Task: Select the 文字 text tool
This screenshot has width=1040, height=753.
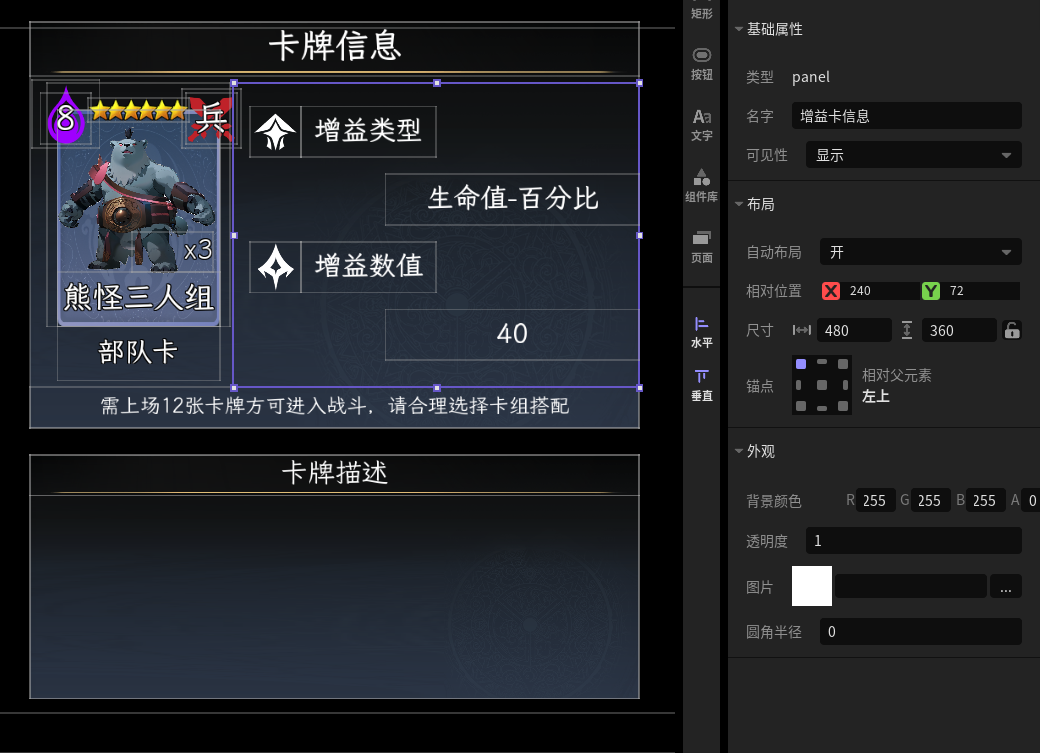Action: (702, 125)
